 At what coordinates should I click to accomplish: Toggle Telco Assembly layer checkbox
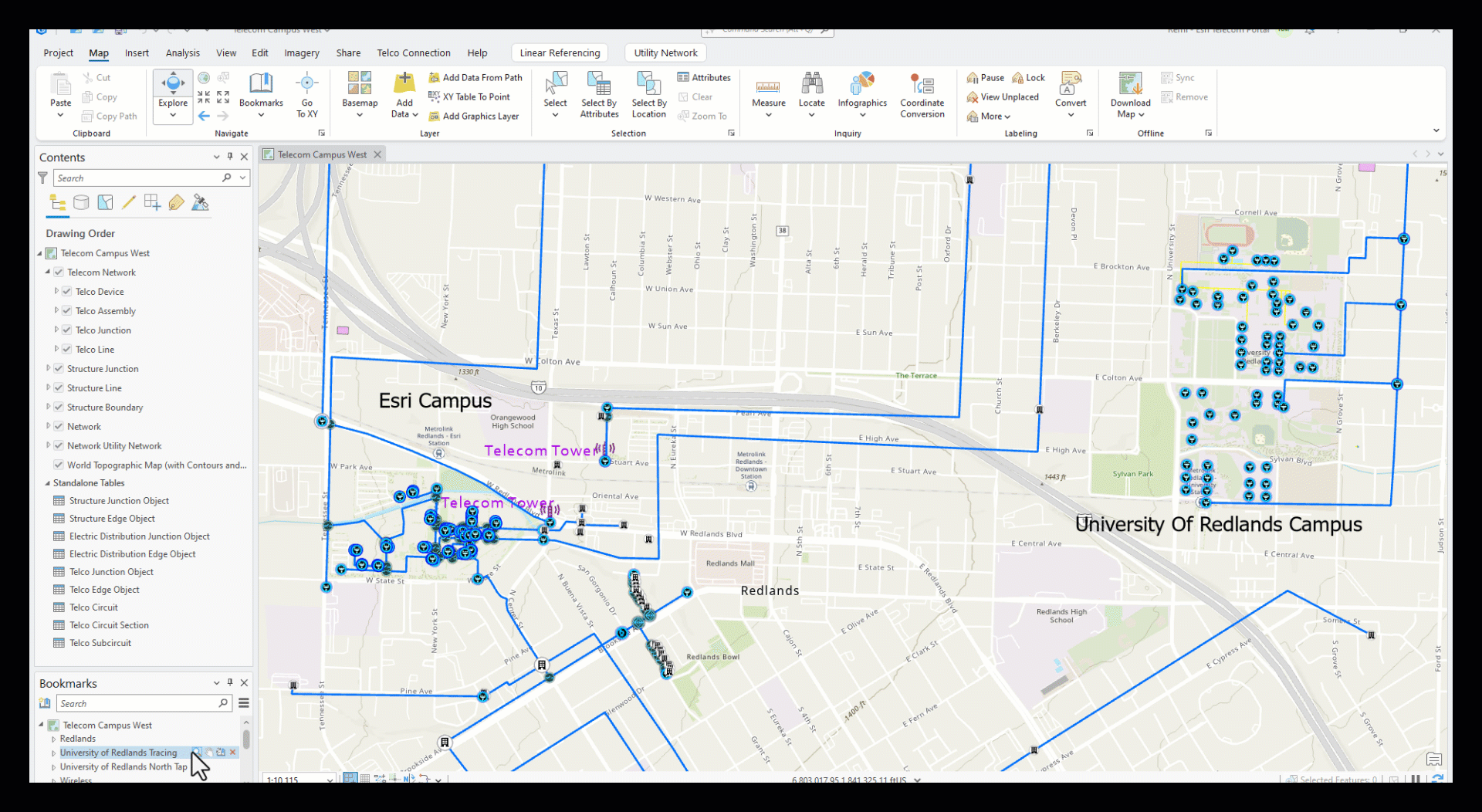[x=67, y=311]
